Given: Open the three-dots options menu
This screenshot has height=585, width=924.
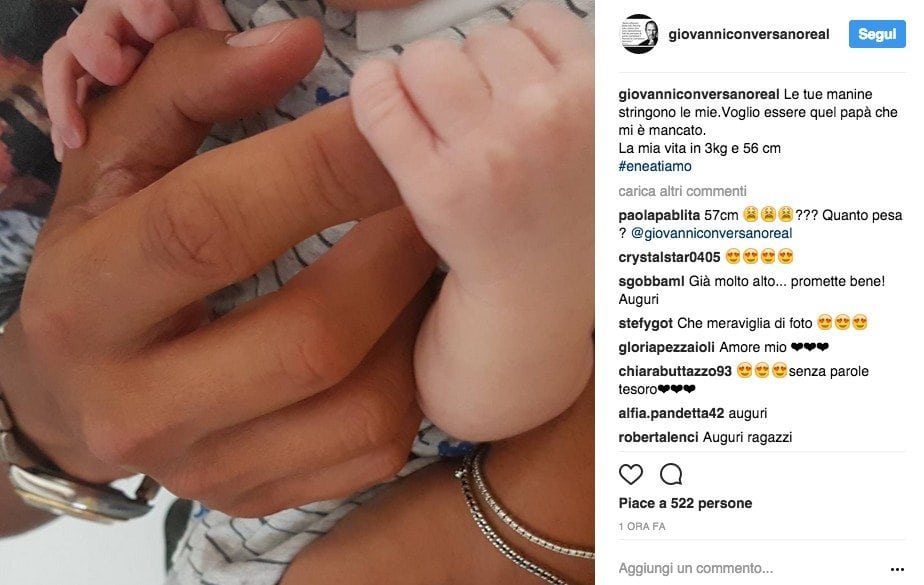Looking at the screenshot, I should pos(897,569).
